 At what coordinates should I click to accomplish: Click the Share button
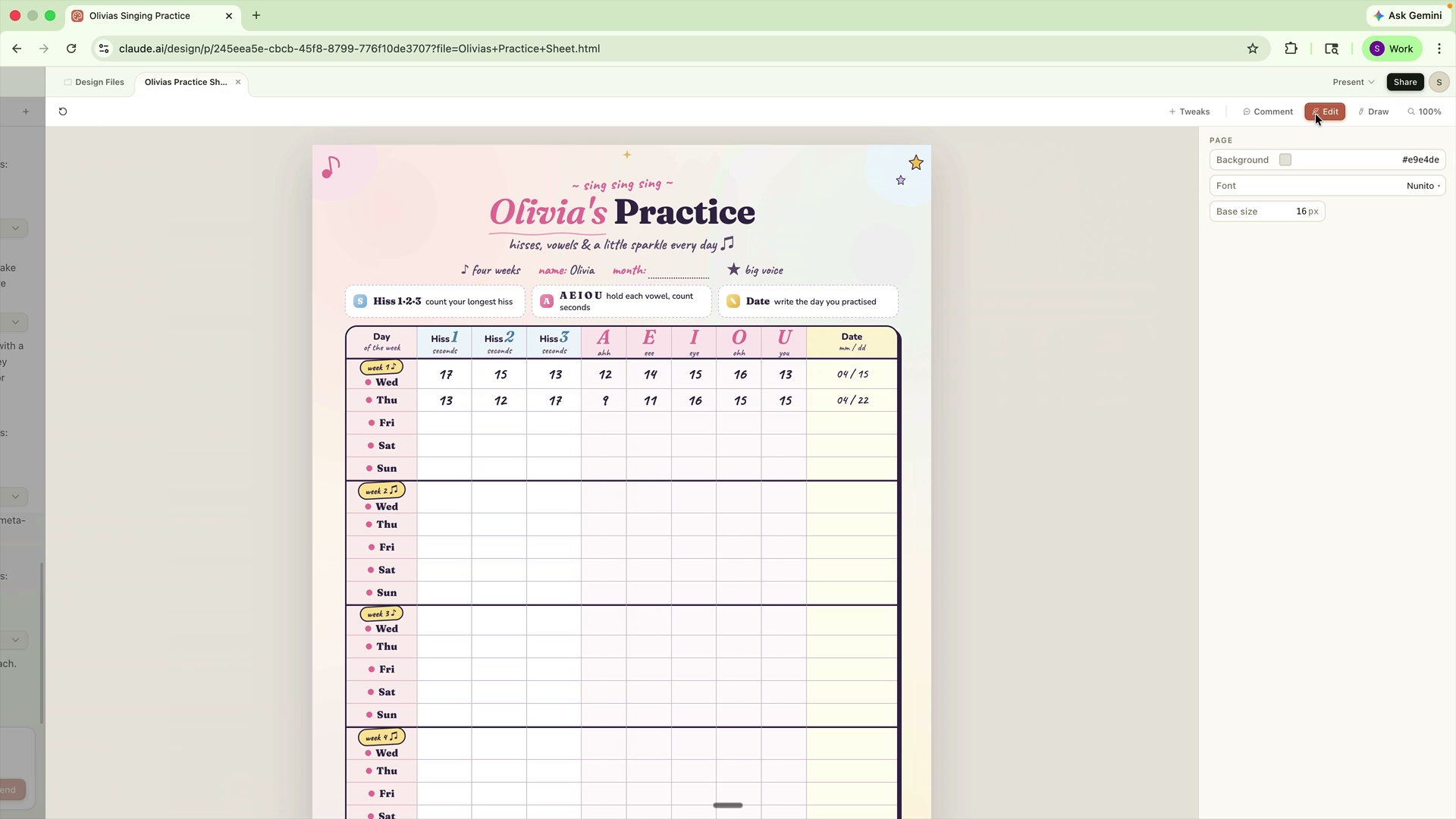1405,82
